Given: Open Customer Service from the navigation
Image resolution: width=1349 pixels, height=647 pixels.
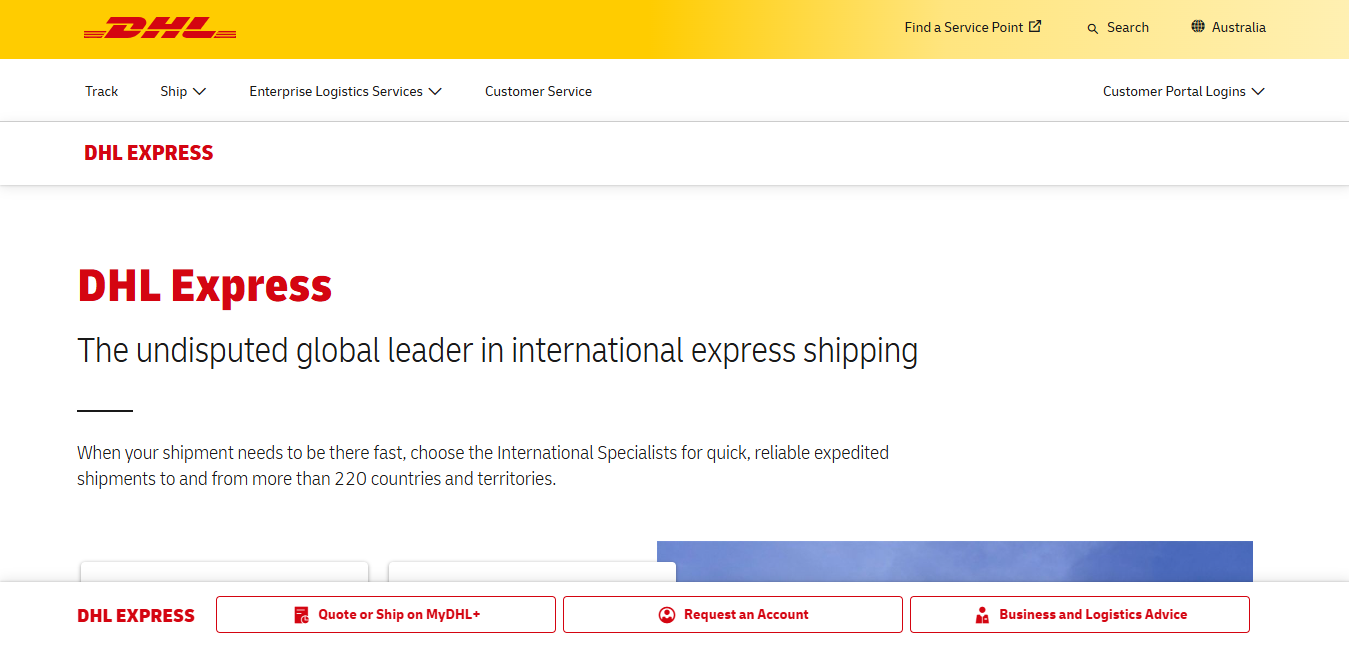Looking at the screenshot, I should point(538,91).
